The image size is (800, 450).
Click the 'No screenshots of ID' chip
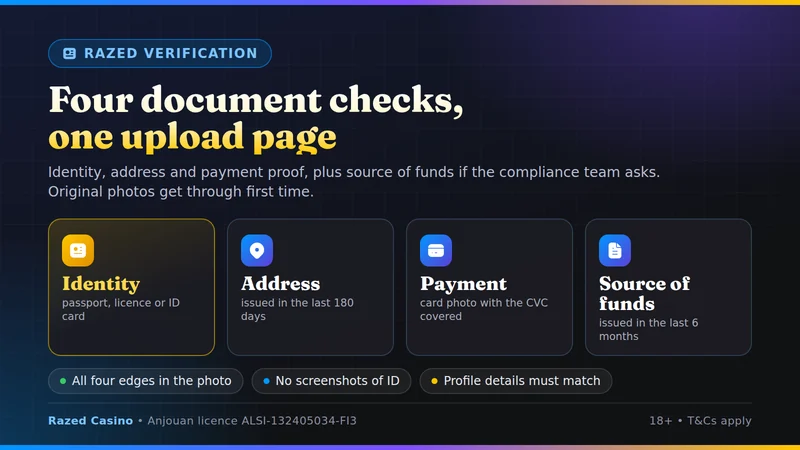331,381
